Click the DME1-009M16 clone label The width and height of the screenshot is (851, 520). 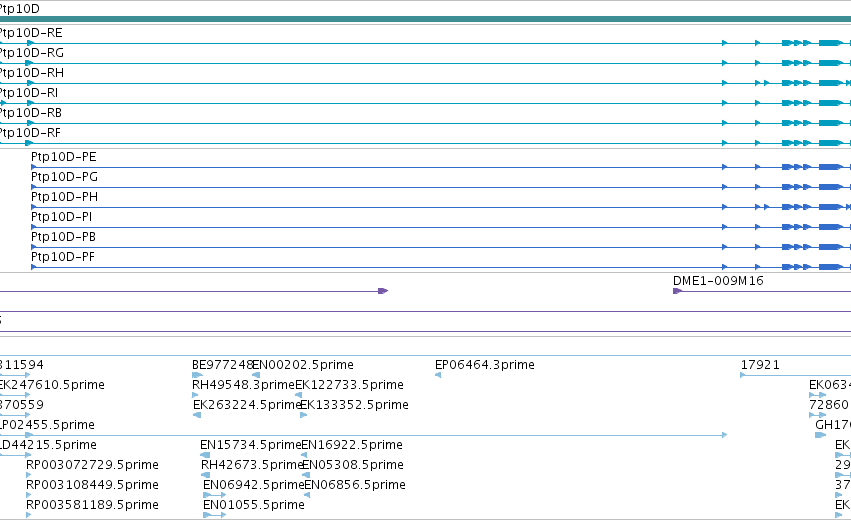(x=718, y=281)
